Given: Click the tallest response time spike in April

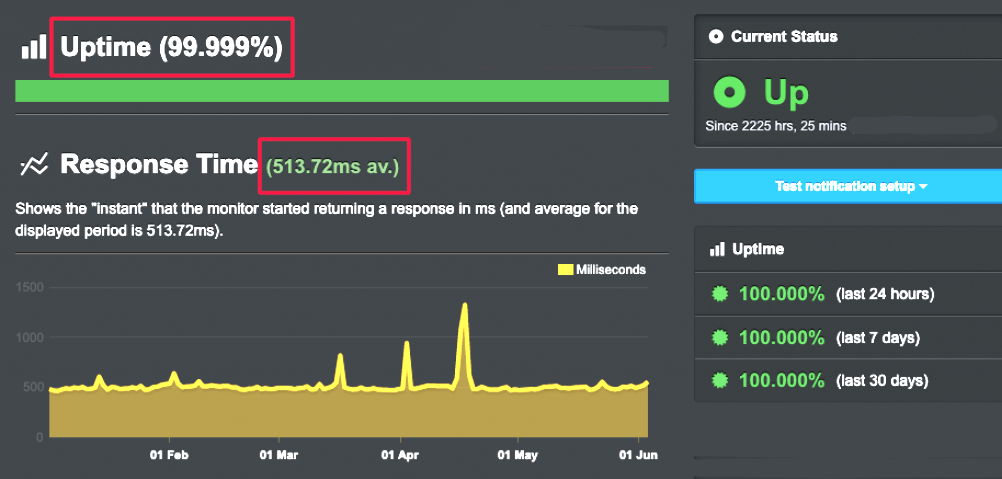Looking at the screenshot, I should pyautogui.click(x=465, y=308).
